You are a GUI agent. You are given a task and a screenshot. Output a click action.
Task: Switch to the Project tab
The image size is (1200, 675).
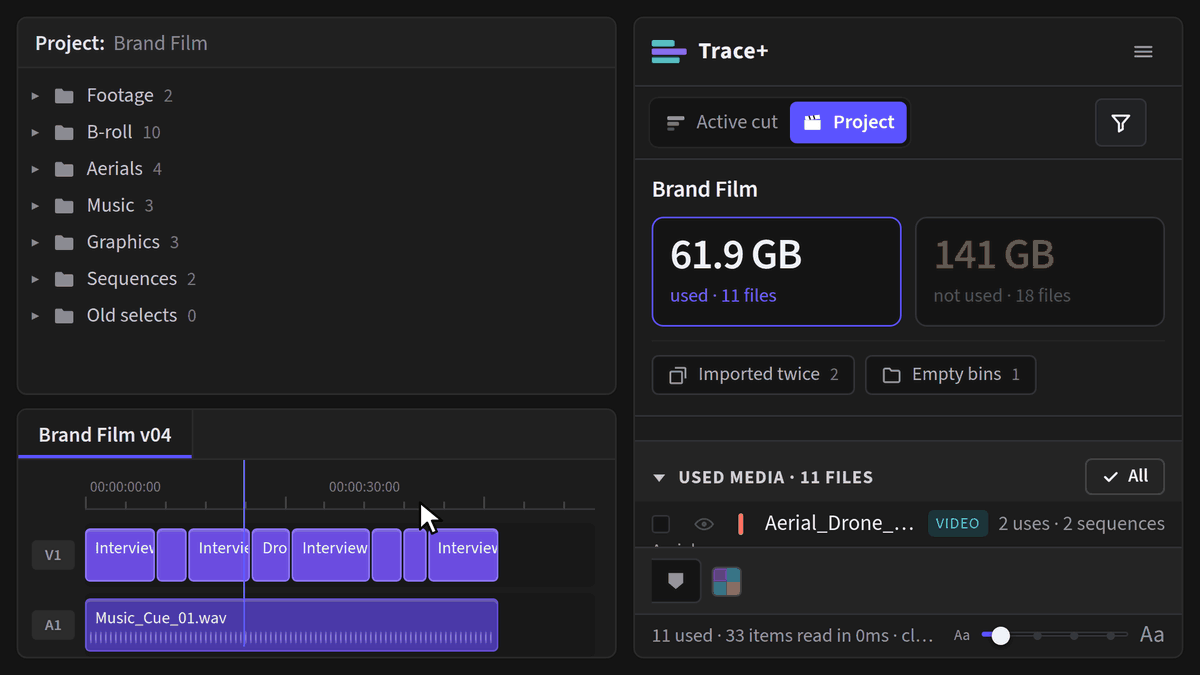tap(849, 122)
